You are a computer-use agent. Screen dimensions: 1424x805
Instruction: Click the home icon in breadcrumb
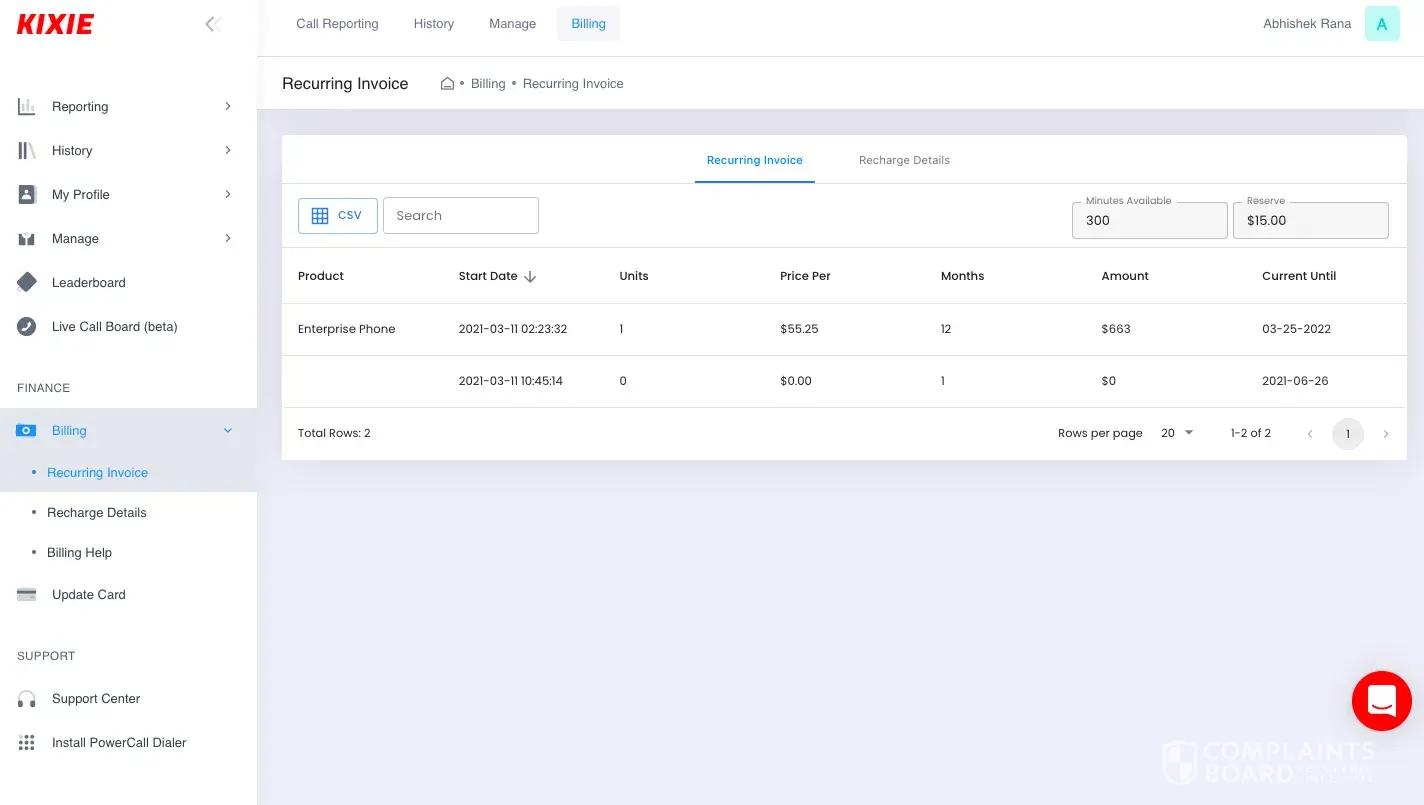coord(448,84)
